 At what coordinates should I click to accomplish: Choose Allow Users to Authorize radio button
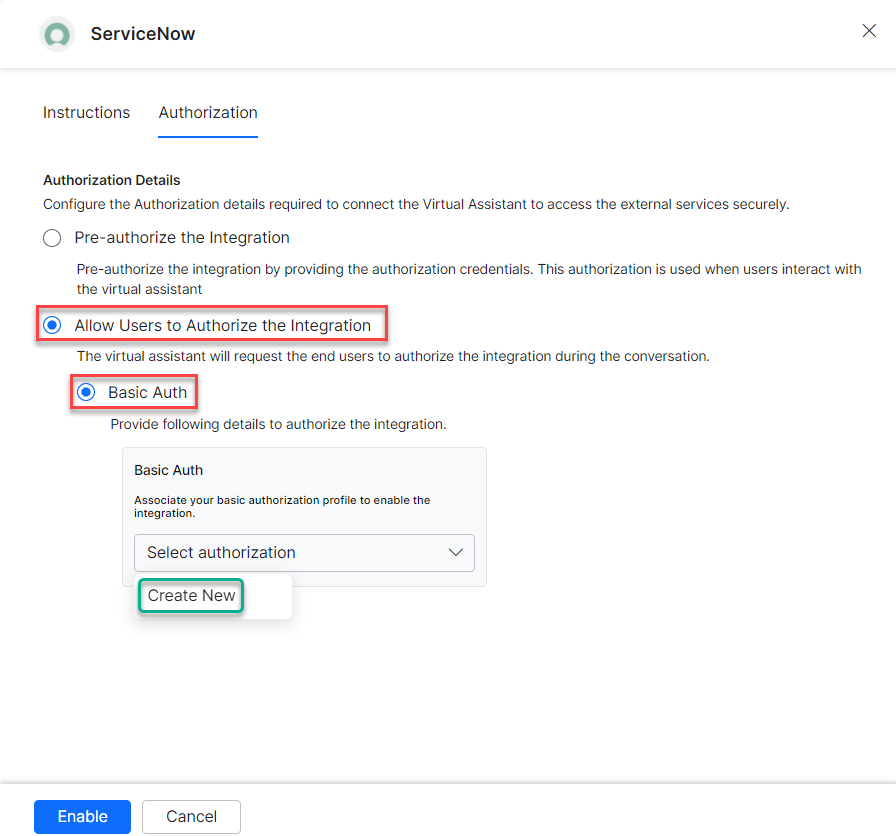[52, 326]
